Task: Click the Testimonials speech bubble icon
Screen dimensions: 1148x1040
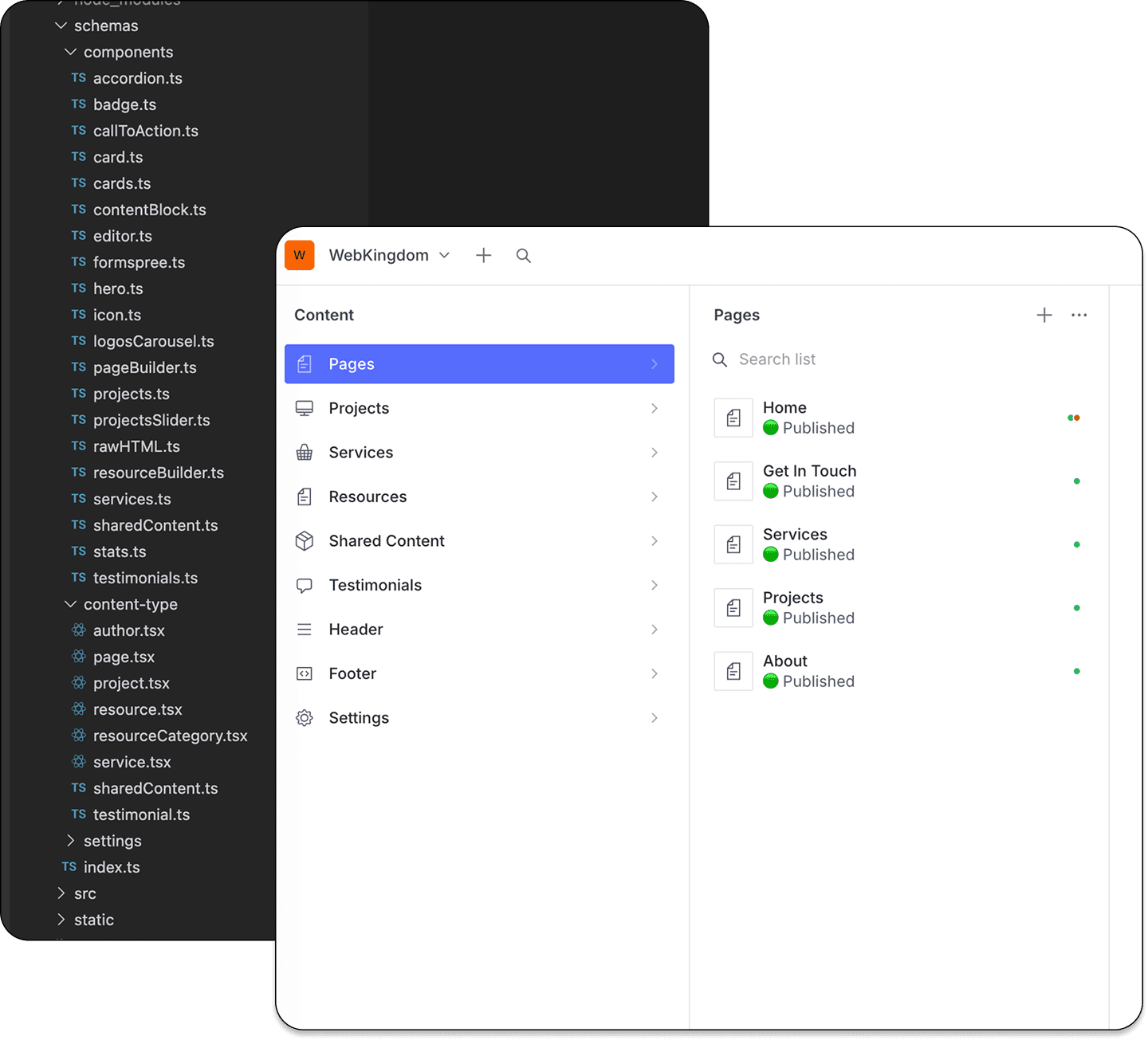Action: [x=304, y=585]
